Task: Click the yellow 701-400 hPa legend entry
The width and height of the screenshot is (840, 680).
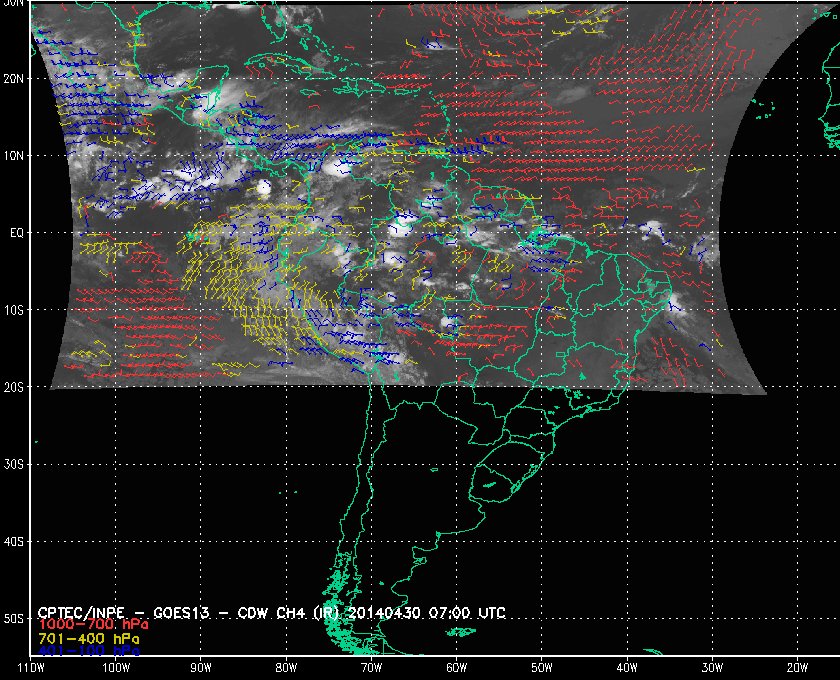Action: tap(88, 639)
